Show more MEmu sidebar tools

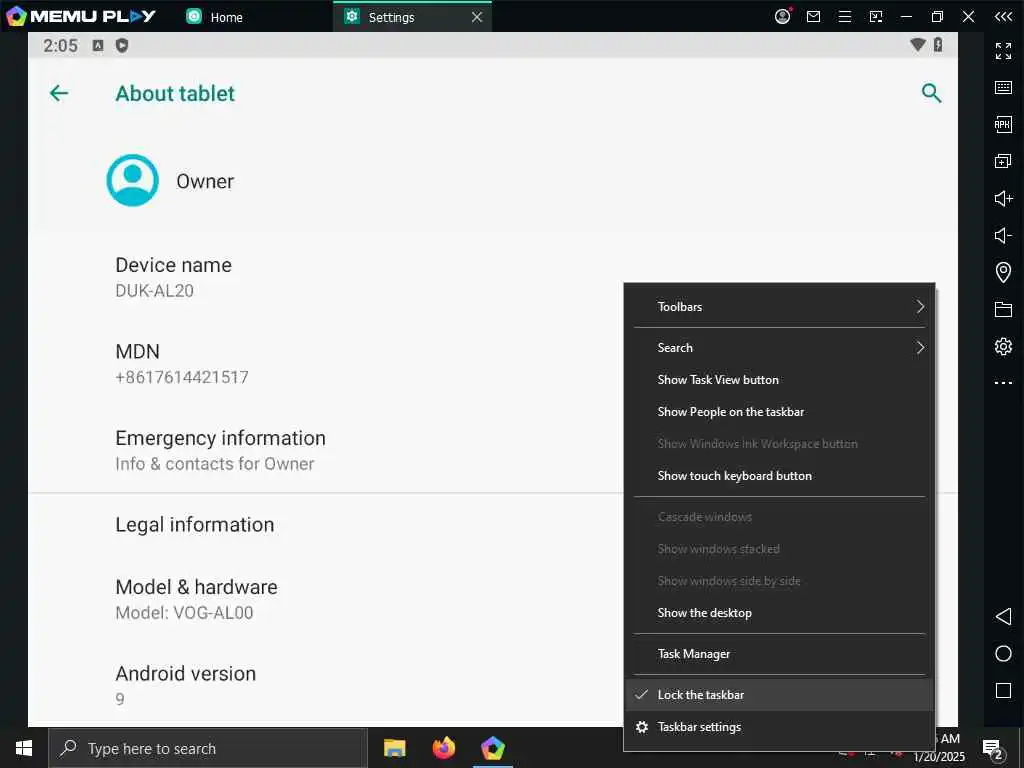click(1003, 383)
